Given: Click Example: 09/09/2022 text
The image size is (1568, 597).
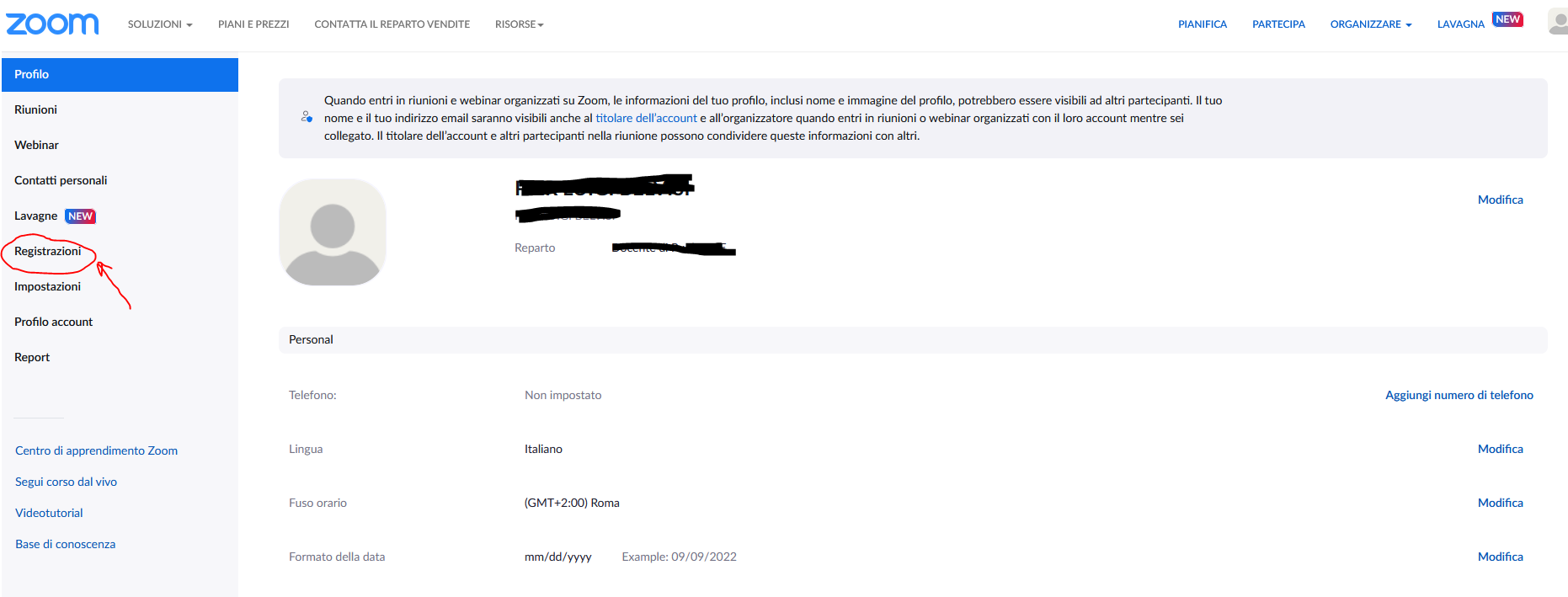Looking at the screenshot, I should tap(679, 557).
